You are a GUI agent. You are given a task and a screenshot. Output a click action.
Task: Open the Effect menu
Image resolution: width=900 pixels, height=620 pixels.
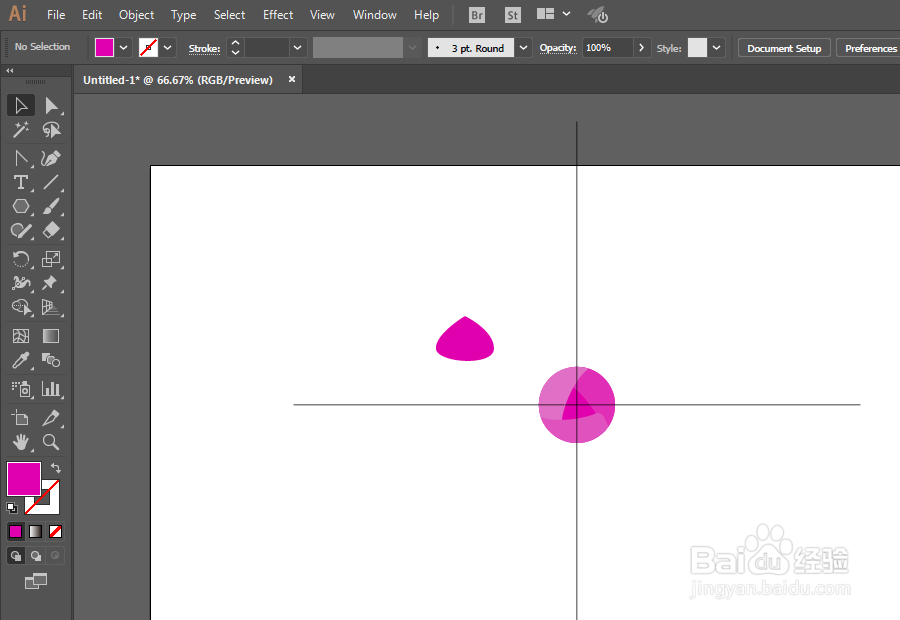point(278,15)
